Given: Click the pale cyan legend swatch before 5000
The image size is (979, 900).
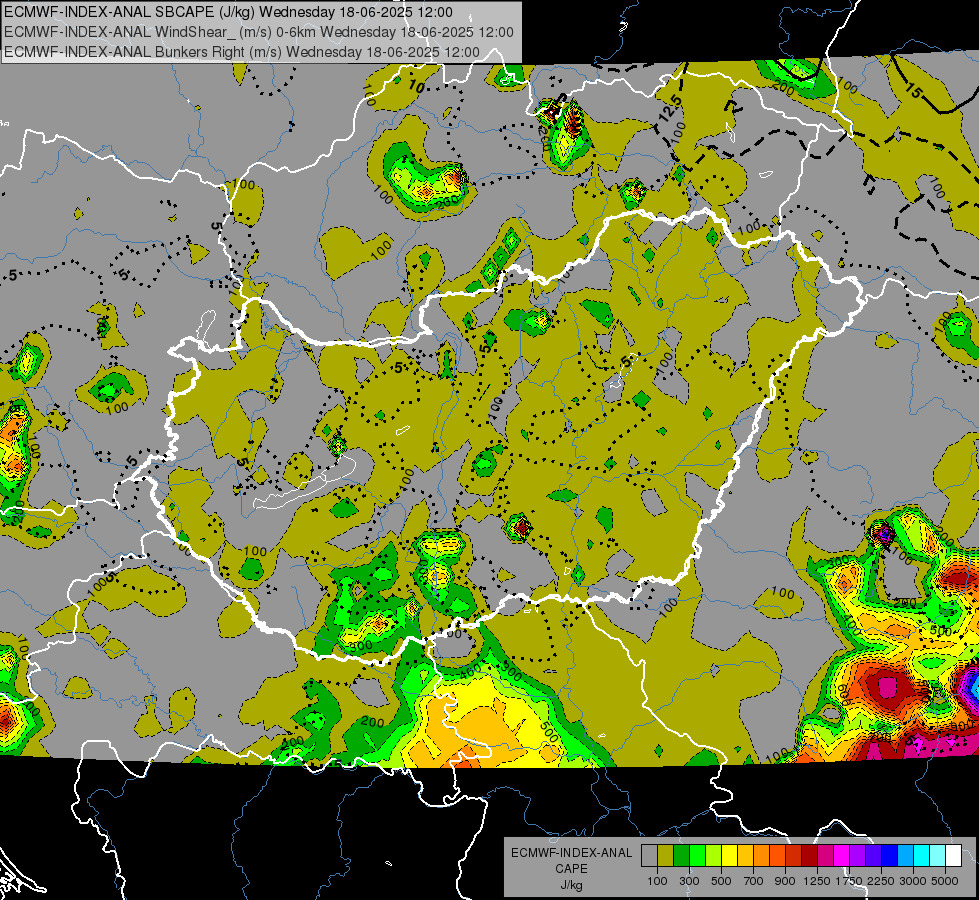Looking at the screenshot, I should [938, 855].
